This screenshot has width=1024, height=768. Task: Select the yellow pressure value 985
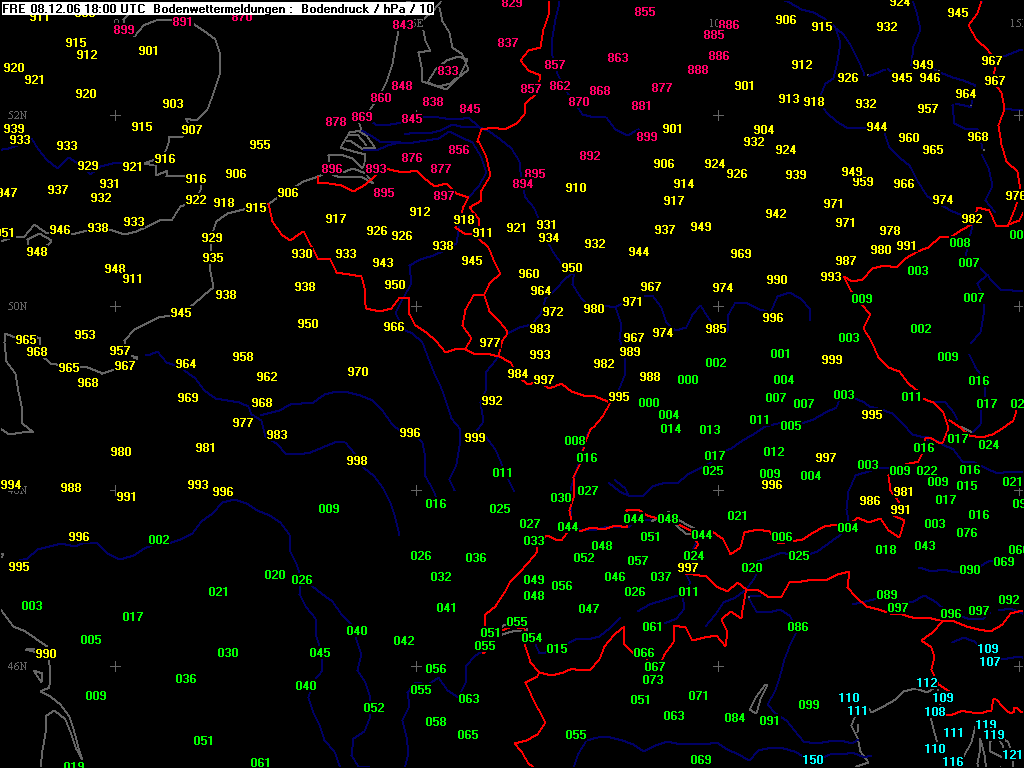tap(716, 329)
